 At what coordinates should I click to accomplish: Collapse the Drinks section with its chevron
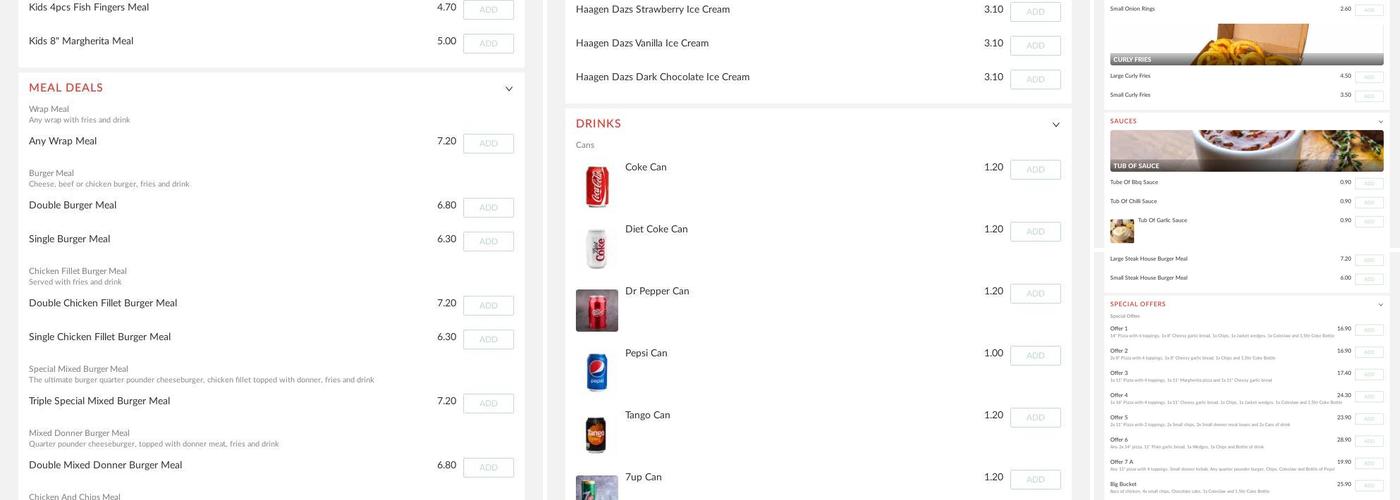coord(1055,125)
